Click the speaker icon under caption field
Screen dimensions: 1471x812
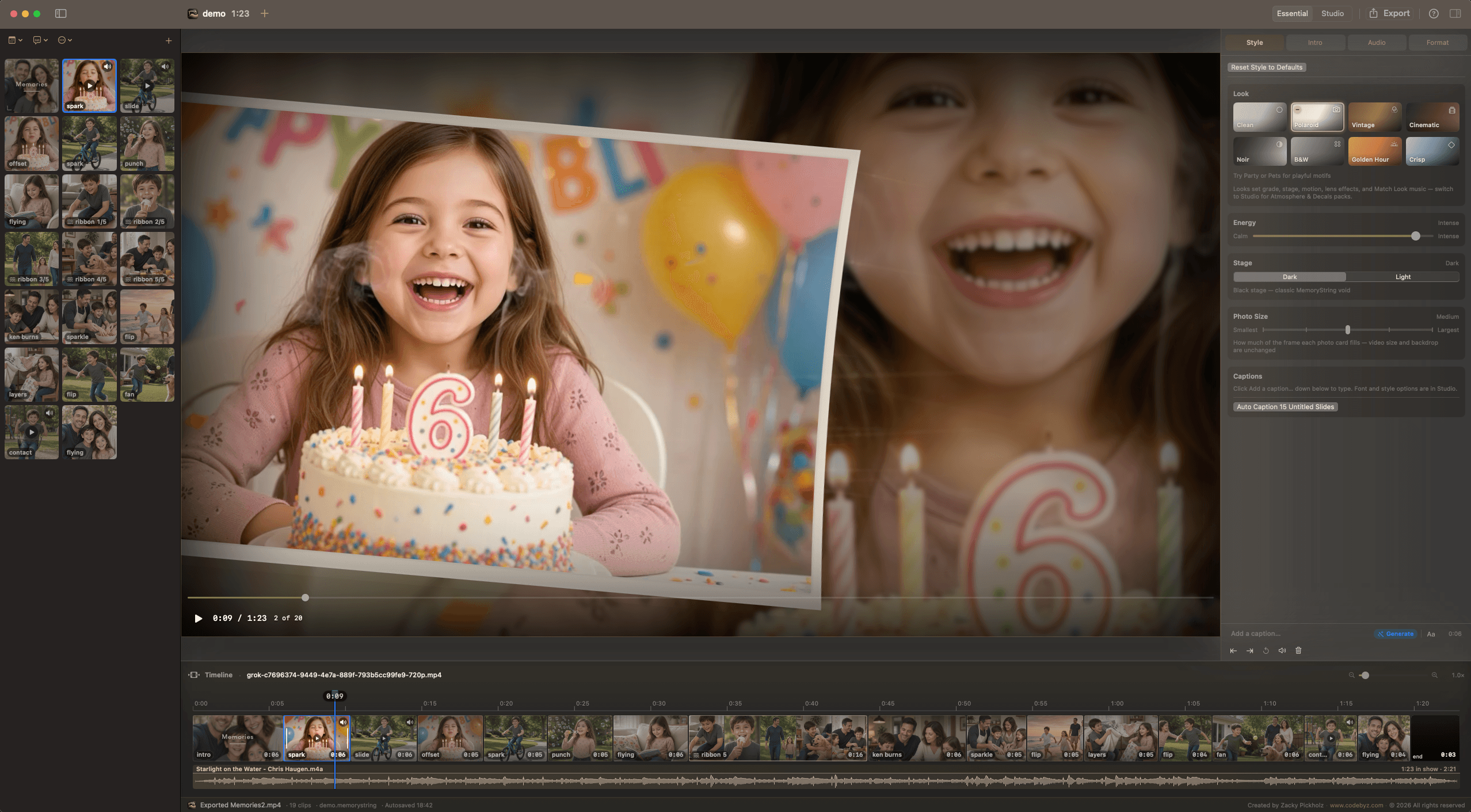(x=1282, y=651)
